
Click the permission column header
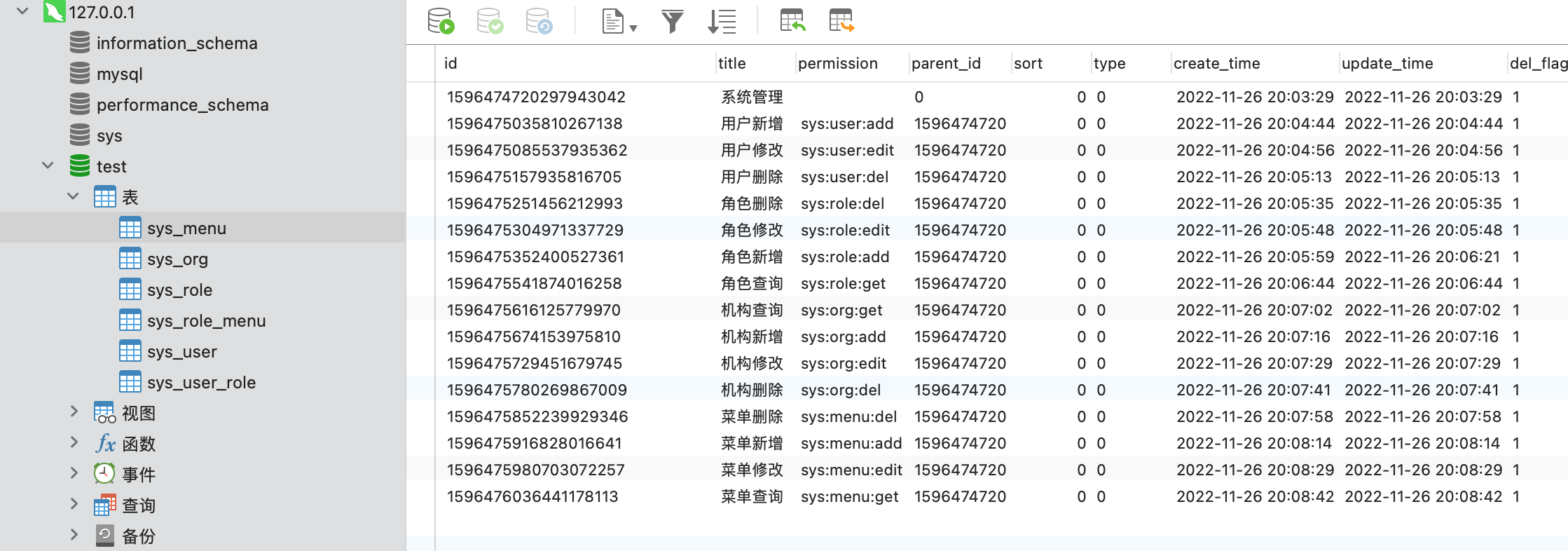tap(838, 63)
